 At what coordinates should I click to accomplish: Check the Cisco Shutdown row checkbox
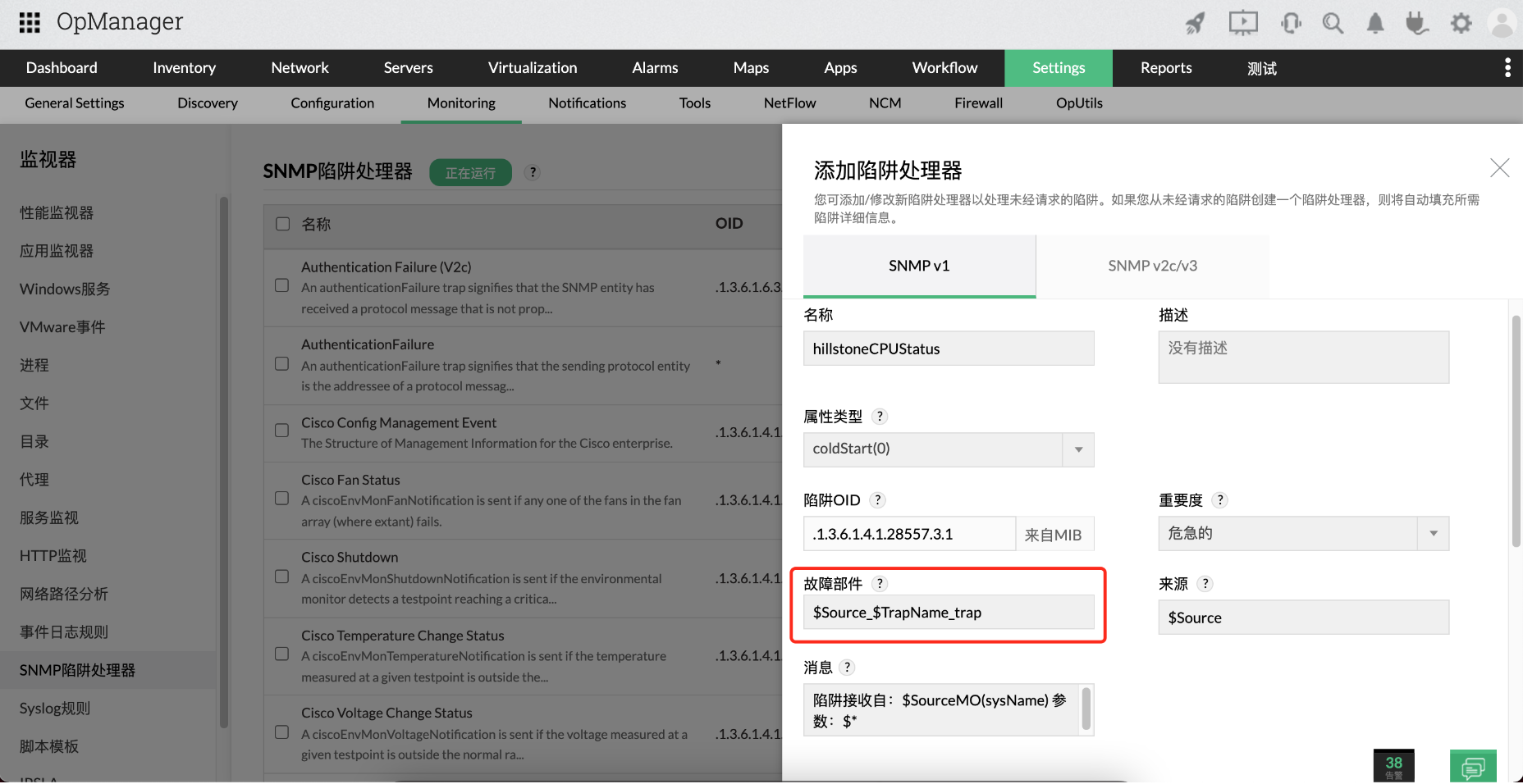[282, 577]
